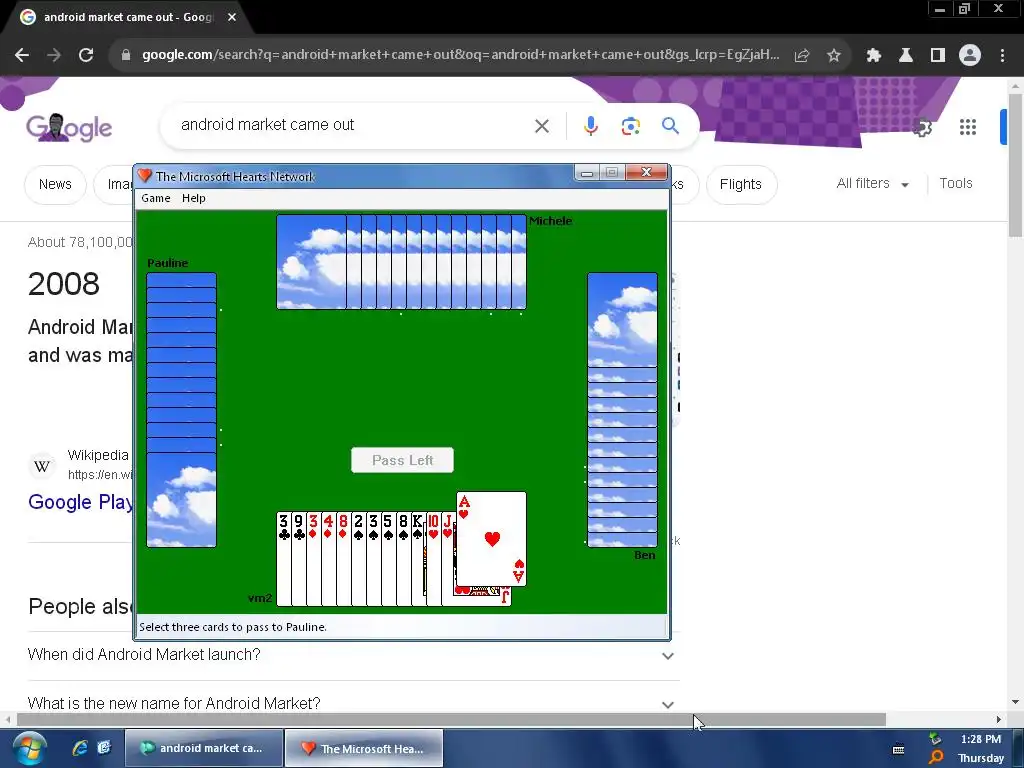Click voice search microphone icon

tap(590, 125)
